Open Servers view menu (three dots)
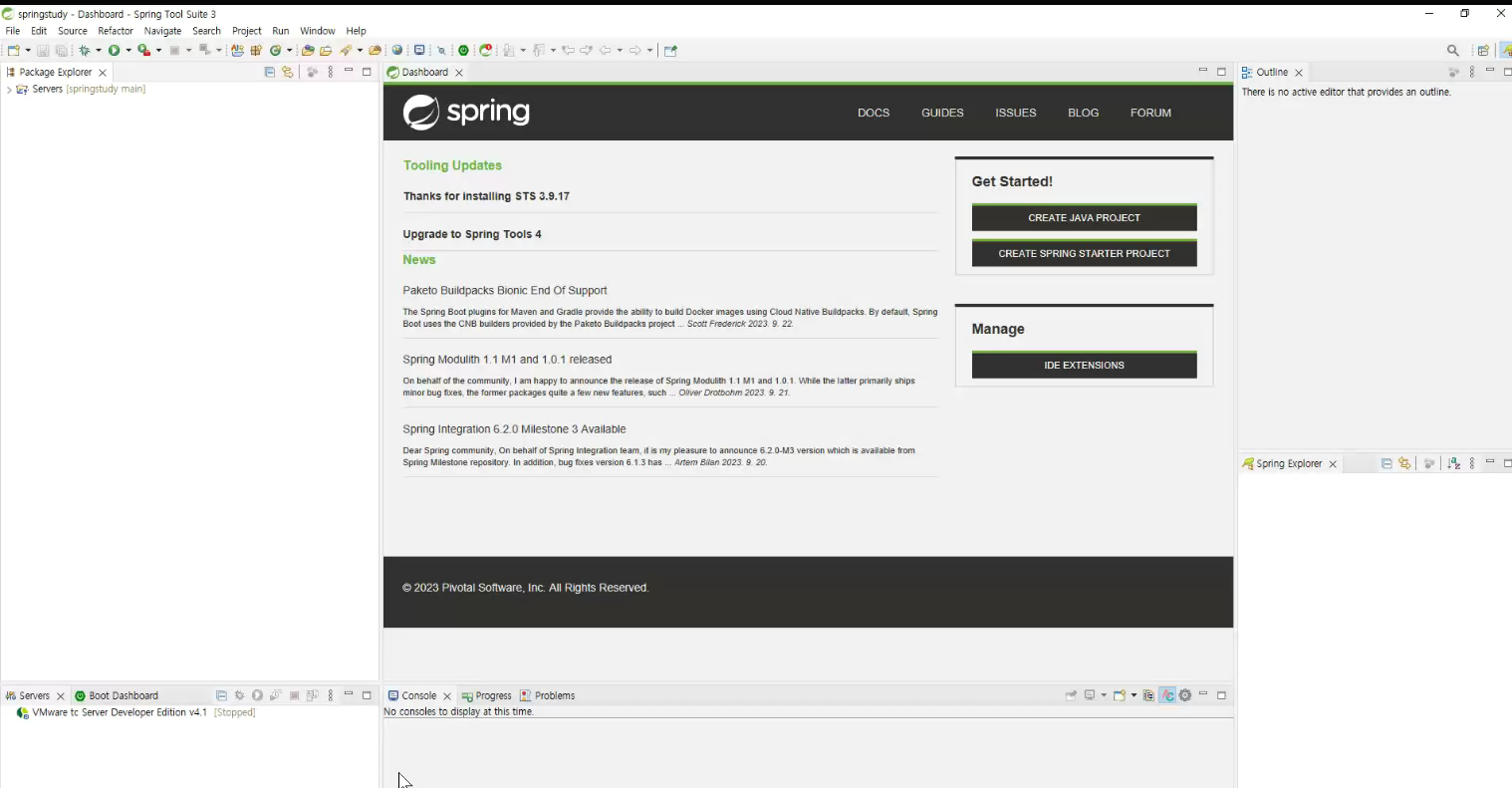This screenshot has height=788, width=1512. click(x=331, y=695)
